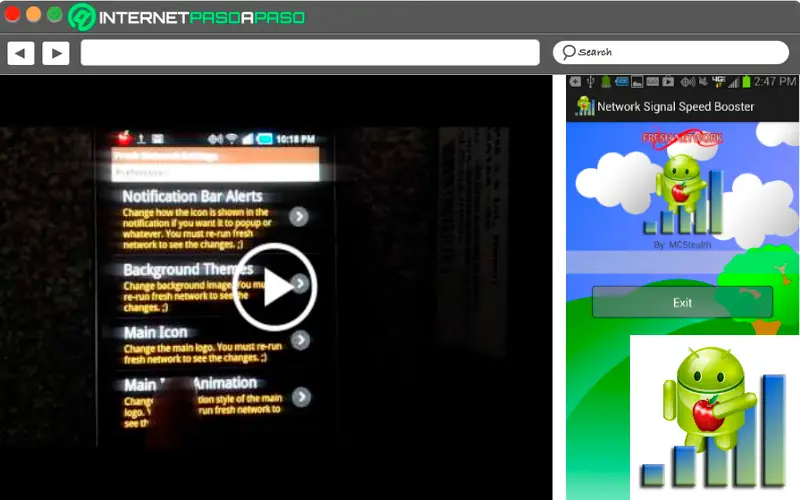Select Notification Bar Alerts heading
The image size is (800, 500).
(192, 196)
